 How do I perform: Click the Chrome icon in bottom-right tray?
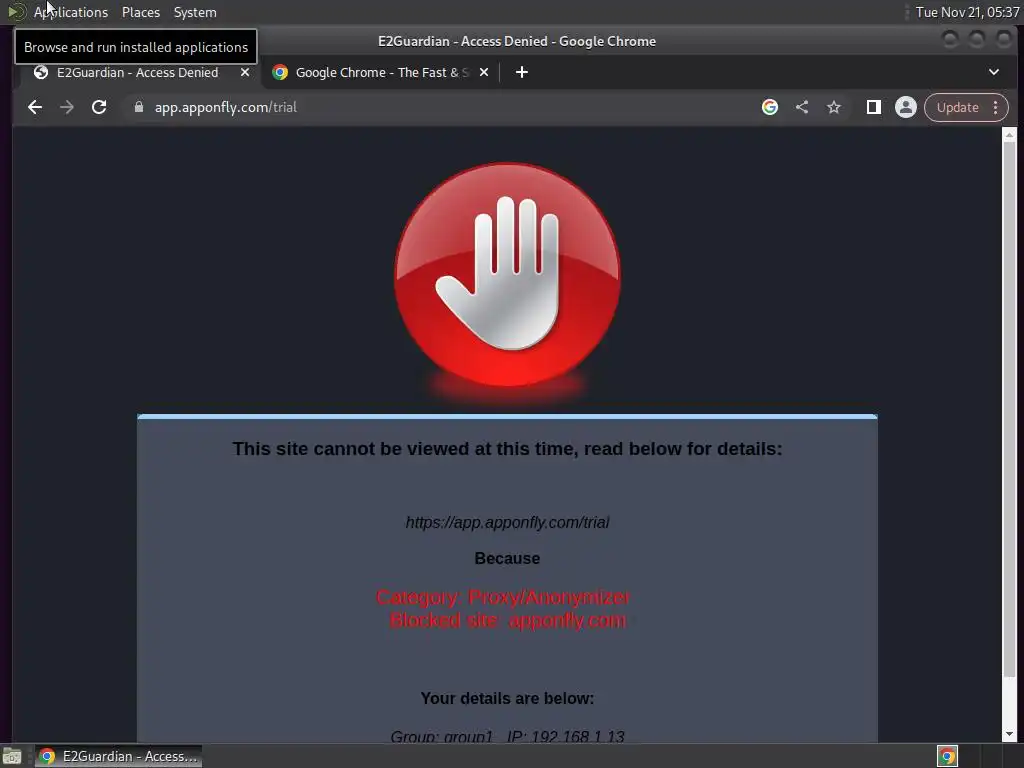click(x=948, y=756)
